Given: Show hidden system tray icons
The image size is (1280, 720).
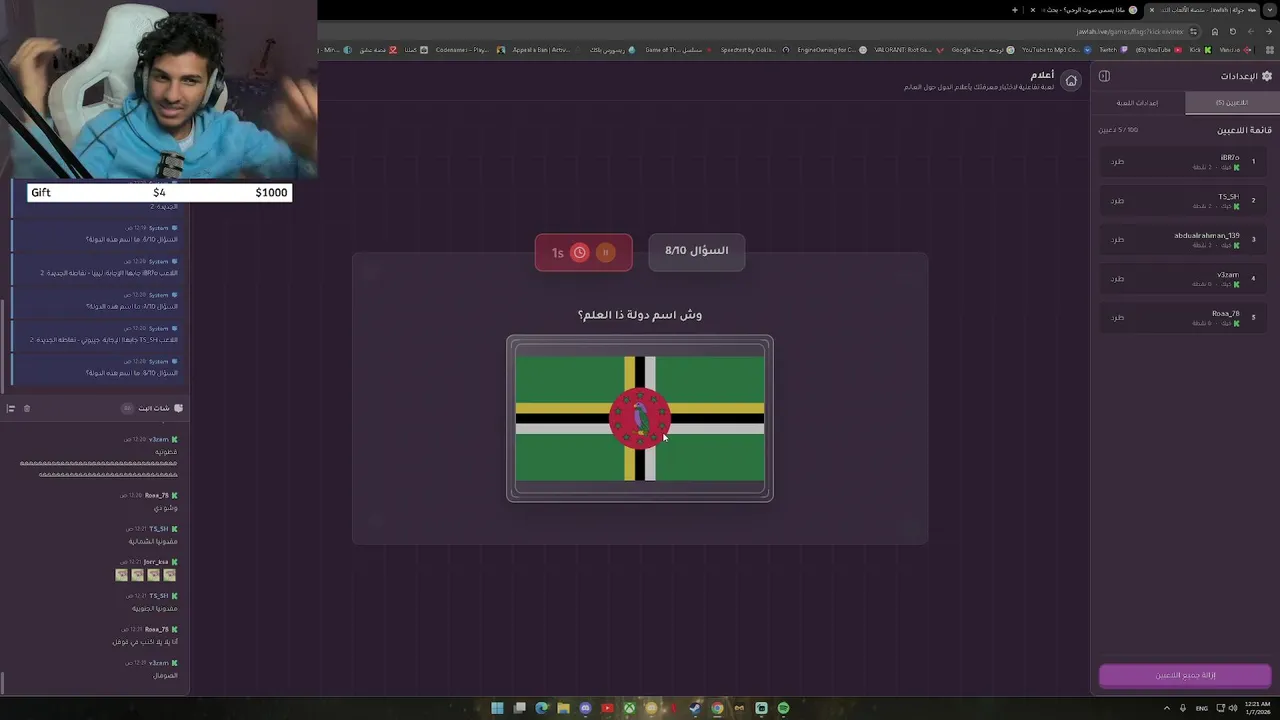Looking at the screenshot, I should click(1166, 708).
